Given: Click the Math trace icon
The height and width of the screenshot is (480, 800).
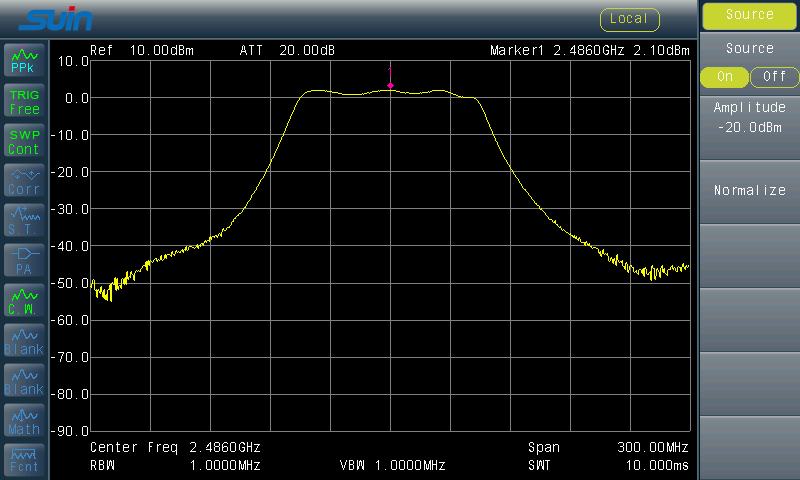Looking at the screenshot, I should click(x=24, y=421).
